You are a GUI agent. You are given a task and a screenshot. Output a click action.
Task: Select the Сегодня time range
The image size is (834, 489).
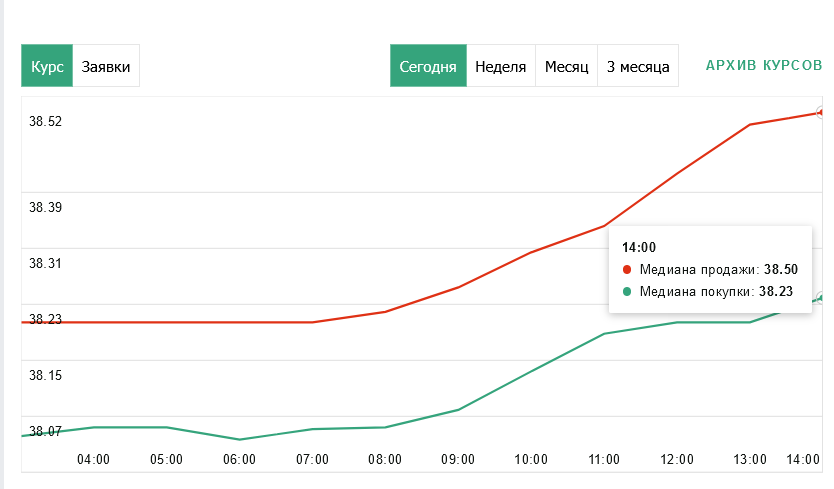pos(428,67)
